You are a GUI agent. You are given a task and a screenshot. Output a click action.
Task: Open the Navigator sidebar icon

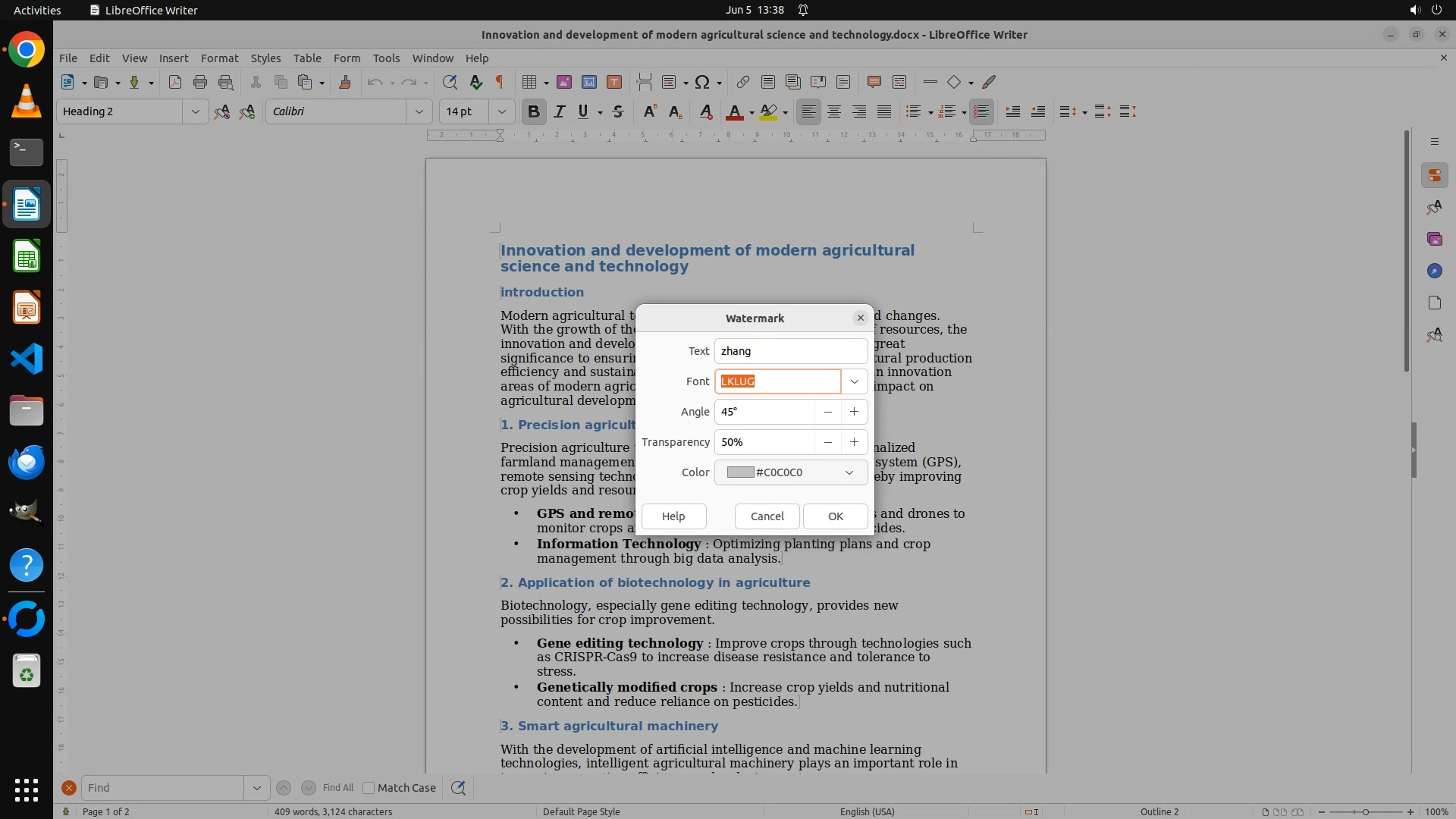click(x=1434, y=271)
